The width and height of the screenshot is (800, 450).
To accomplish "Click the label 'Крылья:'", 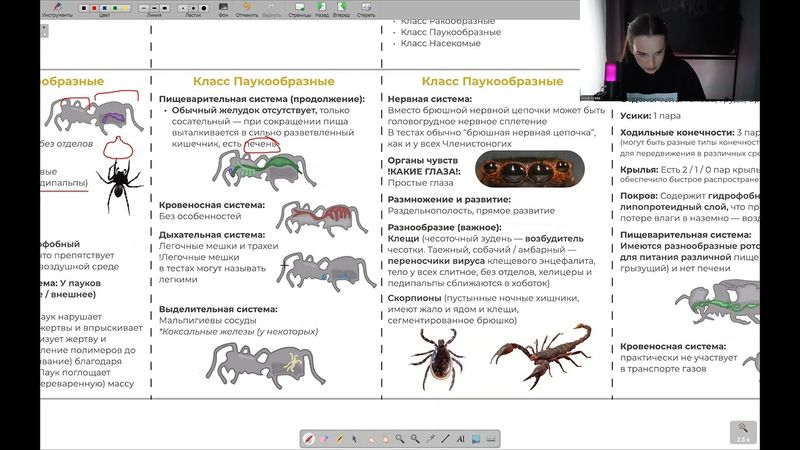I will coord(639,170).
